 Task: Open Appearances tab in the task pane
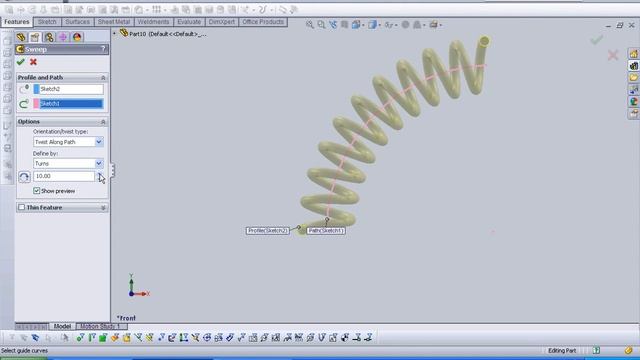pos(633,101)
